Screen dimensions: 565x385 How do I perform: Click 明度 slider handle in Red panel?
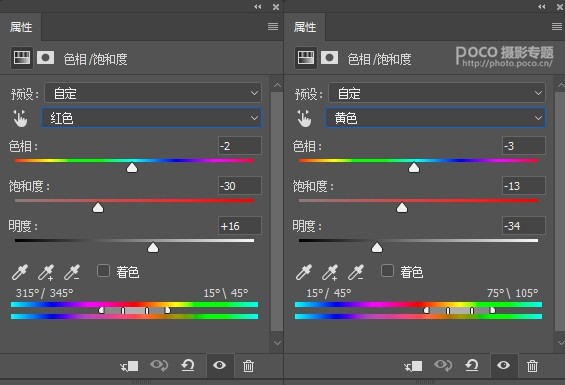coord(153,247)
